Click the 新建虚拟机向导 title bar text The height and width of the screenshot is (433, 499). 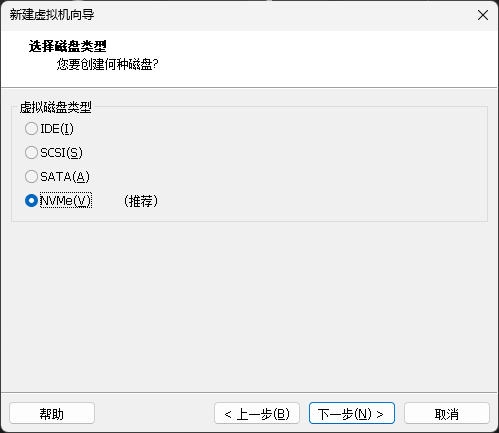click(x=52, y=15)
